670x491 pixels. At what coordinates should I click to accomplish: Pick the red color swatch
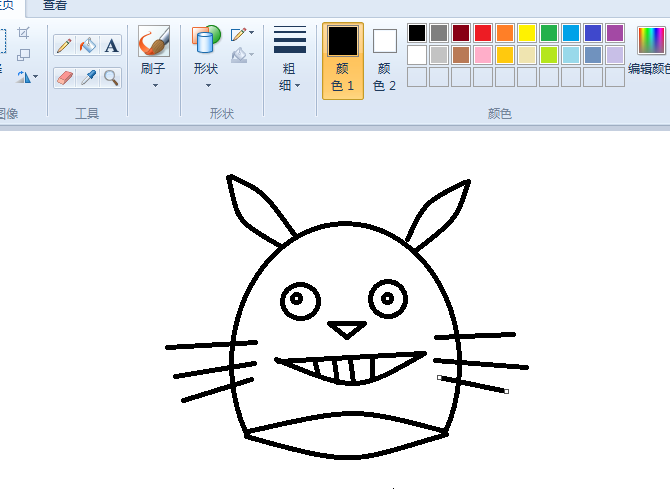[483, 33]
